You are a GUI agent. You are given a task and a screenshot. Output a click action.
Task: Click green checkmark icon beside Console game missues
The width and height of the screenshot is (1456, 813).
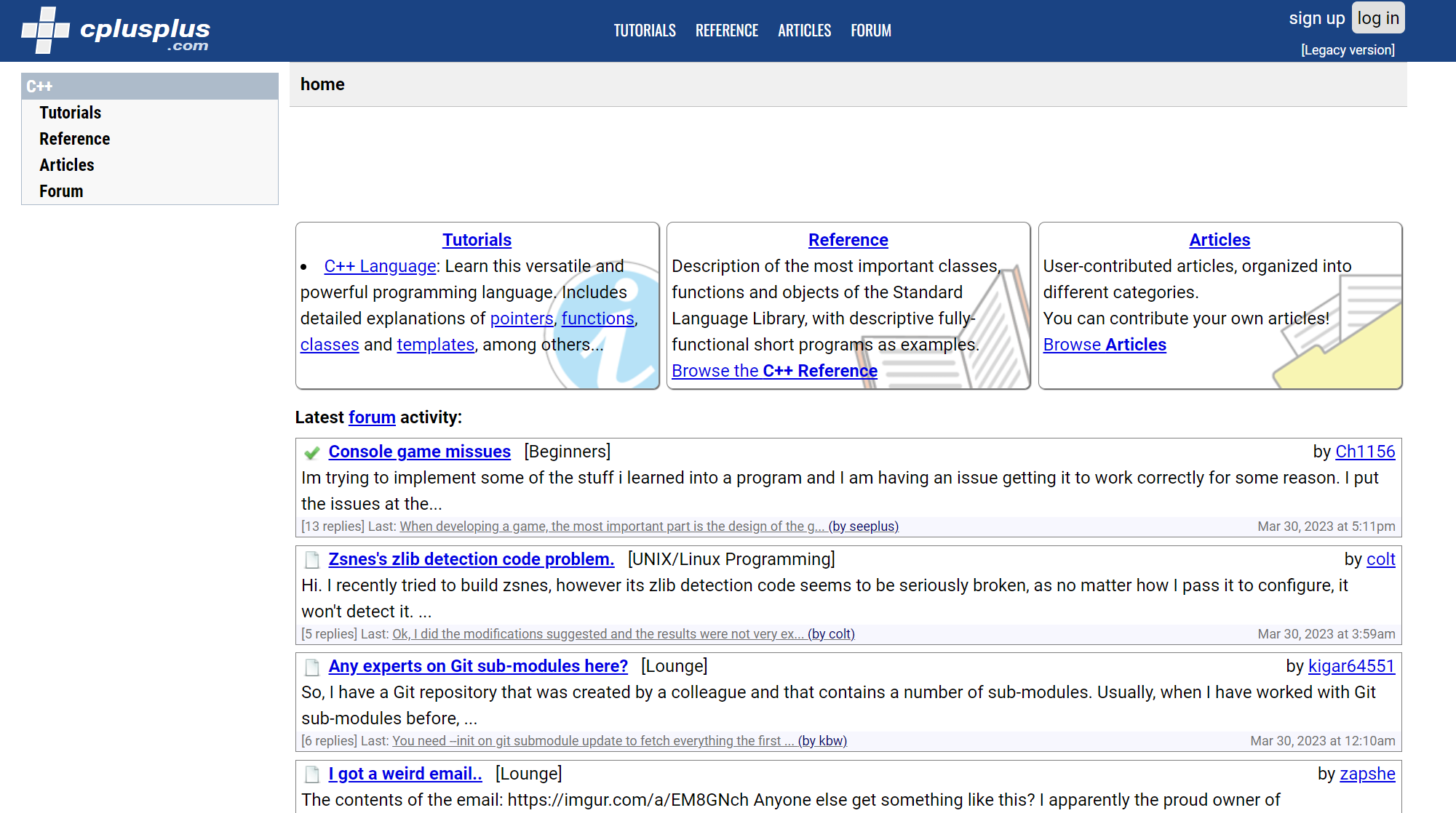(x=312, y=453)
